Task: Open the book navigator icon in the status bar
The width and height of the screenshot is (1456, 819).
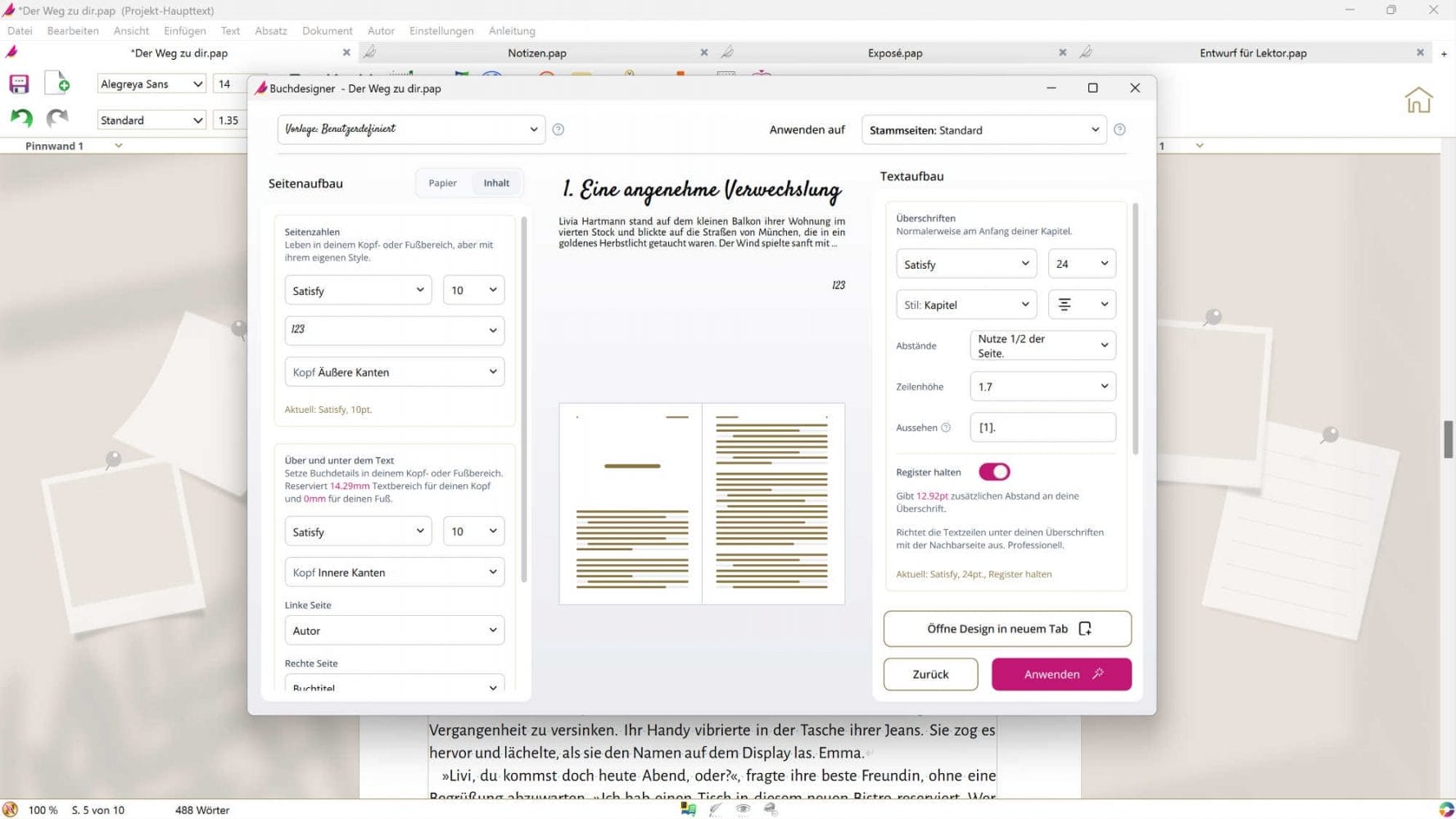Action: point(688,809)
